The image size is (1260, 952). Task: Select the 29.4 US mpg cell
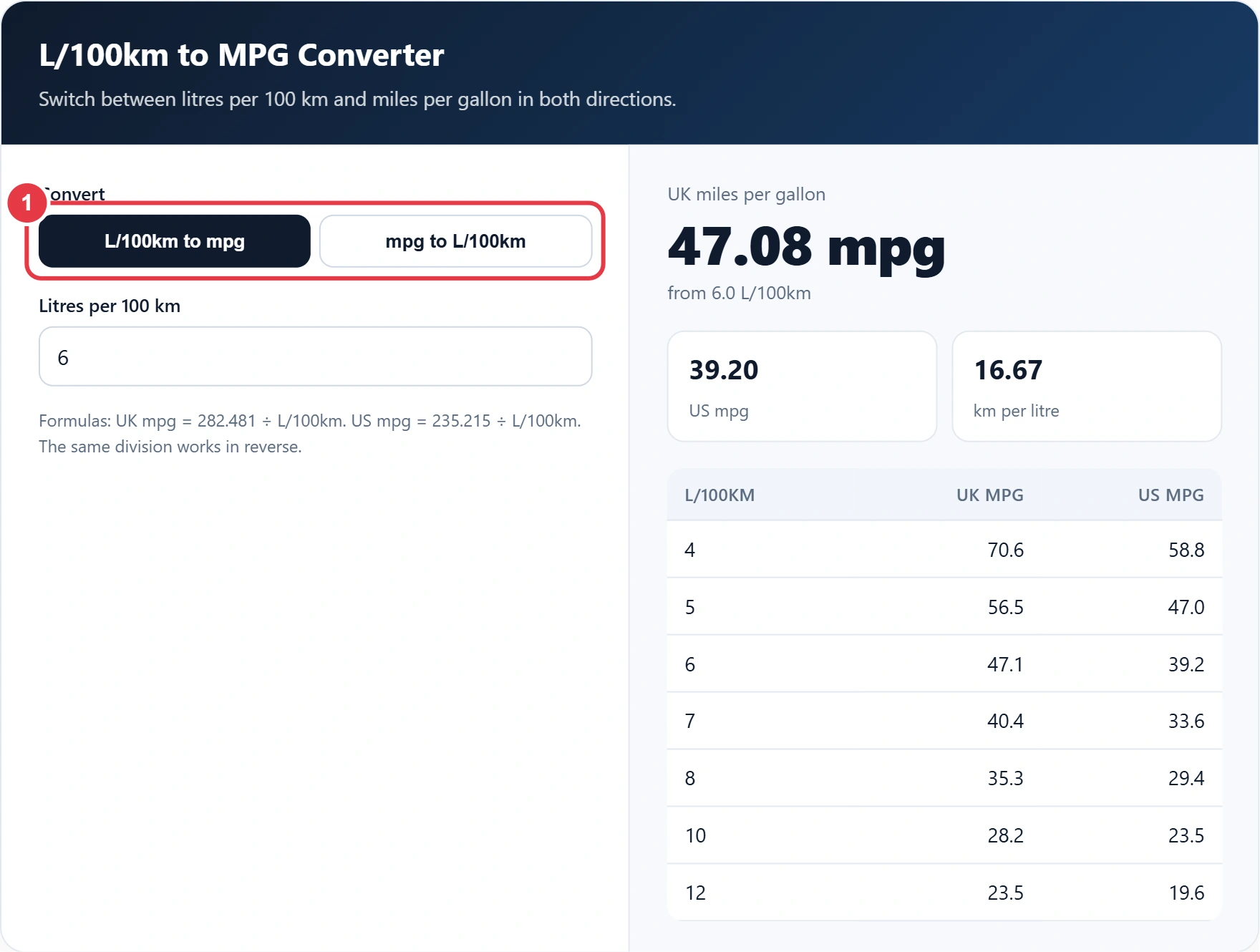click(1186, 778)
